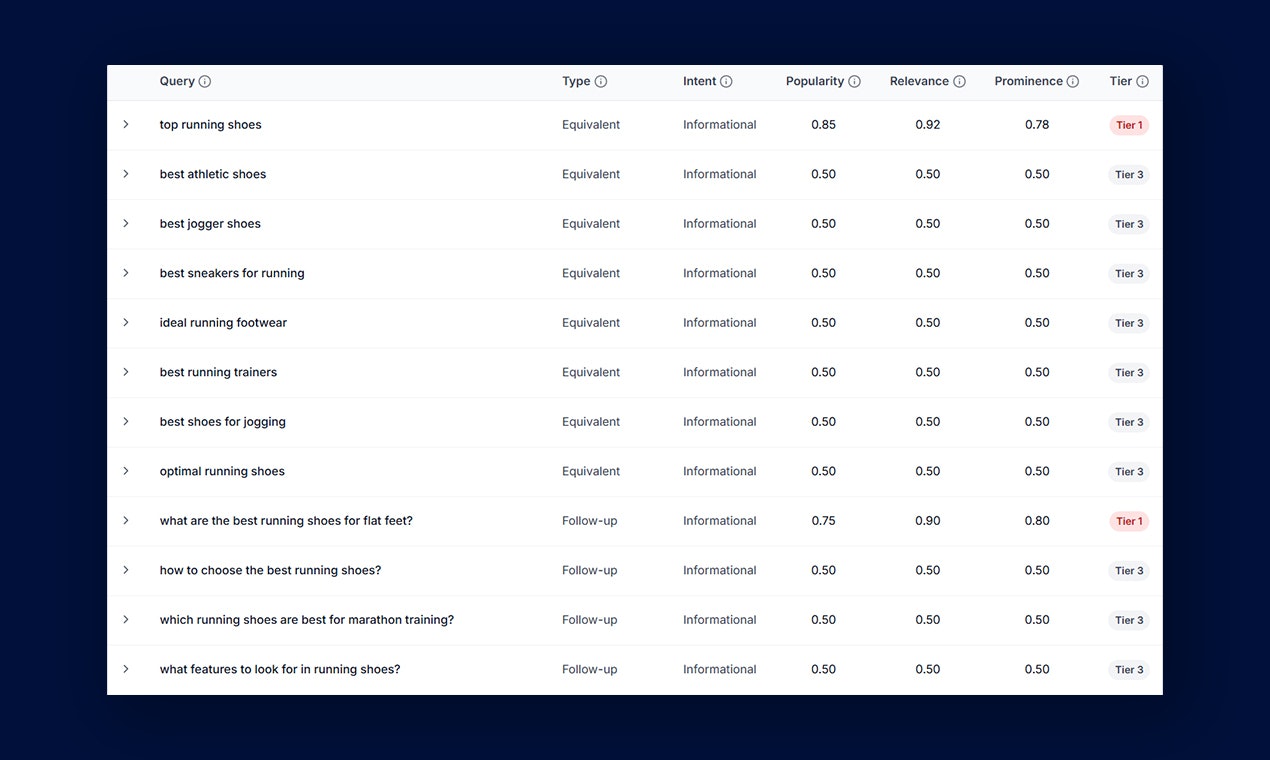Screen dimensions: 1270x760
Task: Expand the marathon training question row
Action: pyautogui.click(x=126, y=619)
